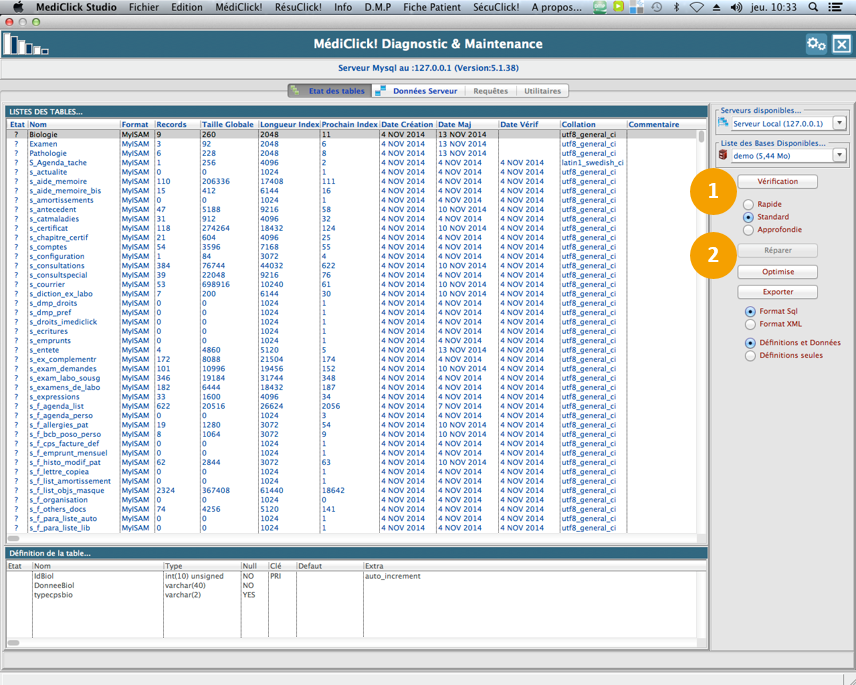Screen dimensions: 856x685
Task: Click the Wi-Fi icon in menu bar
Action: click(x=697, y=7)
